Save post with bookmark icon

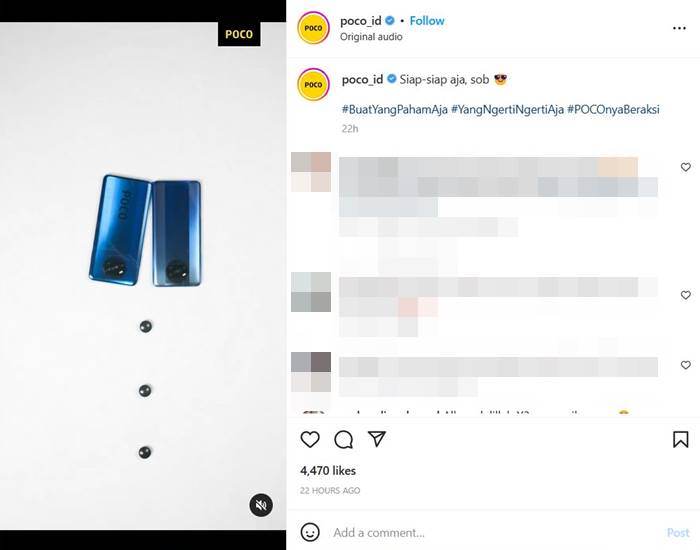coord(680,440)
